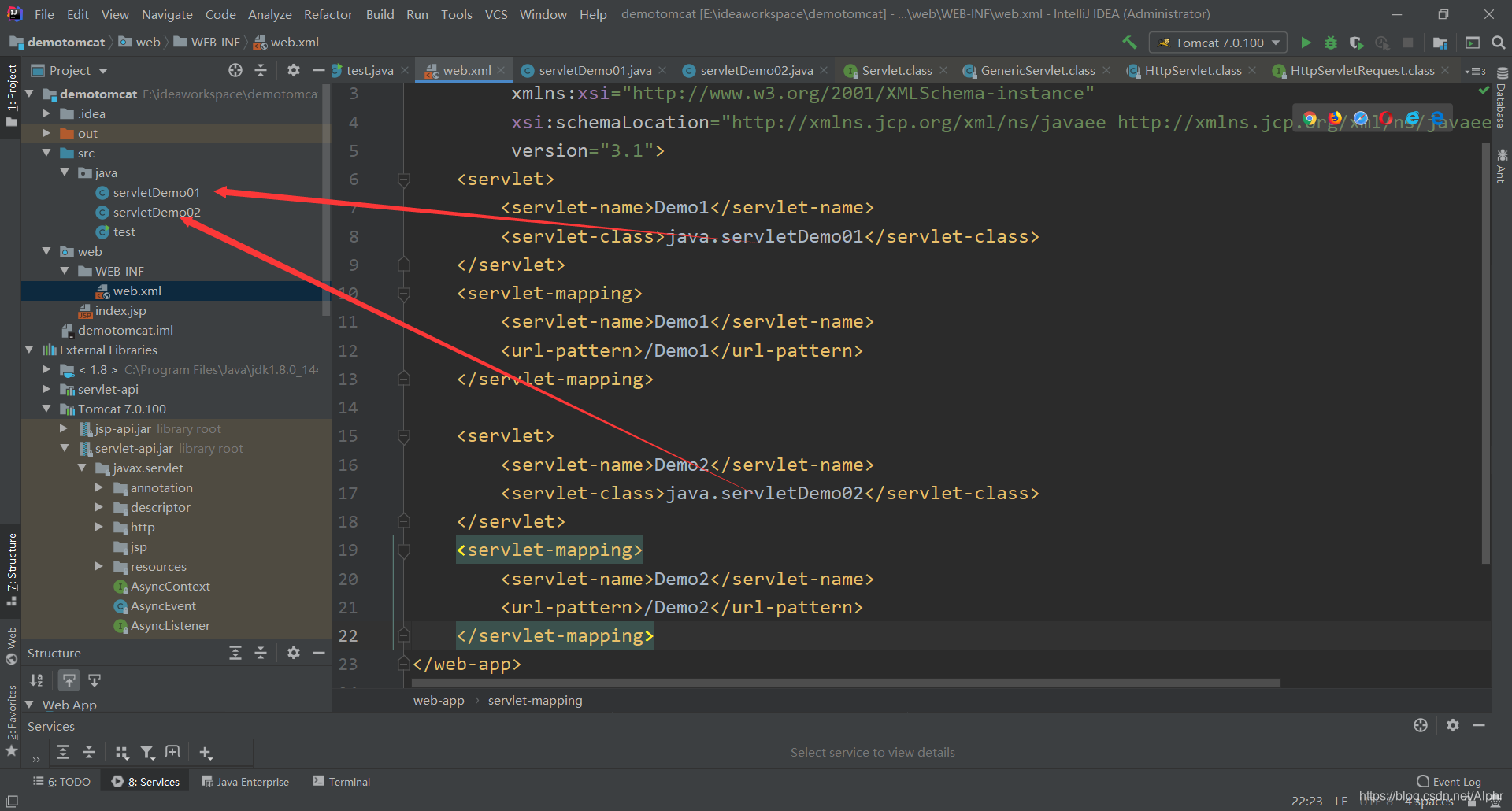
Task: Open the Database side tool window
Action: [1501, 98]
